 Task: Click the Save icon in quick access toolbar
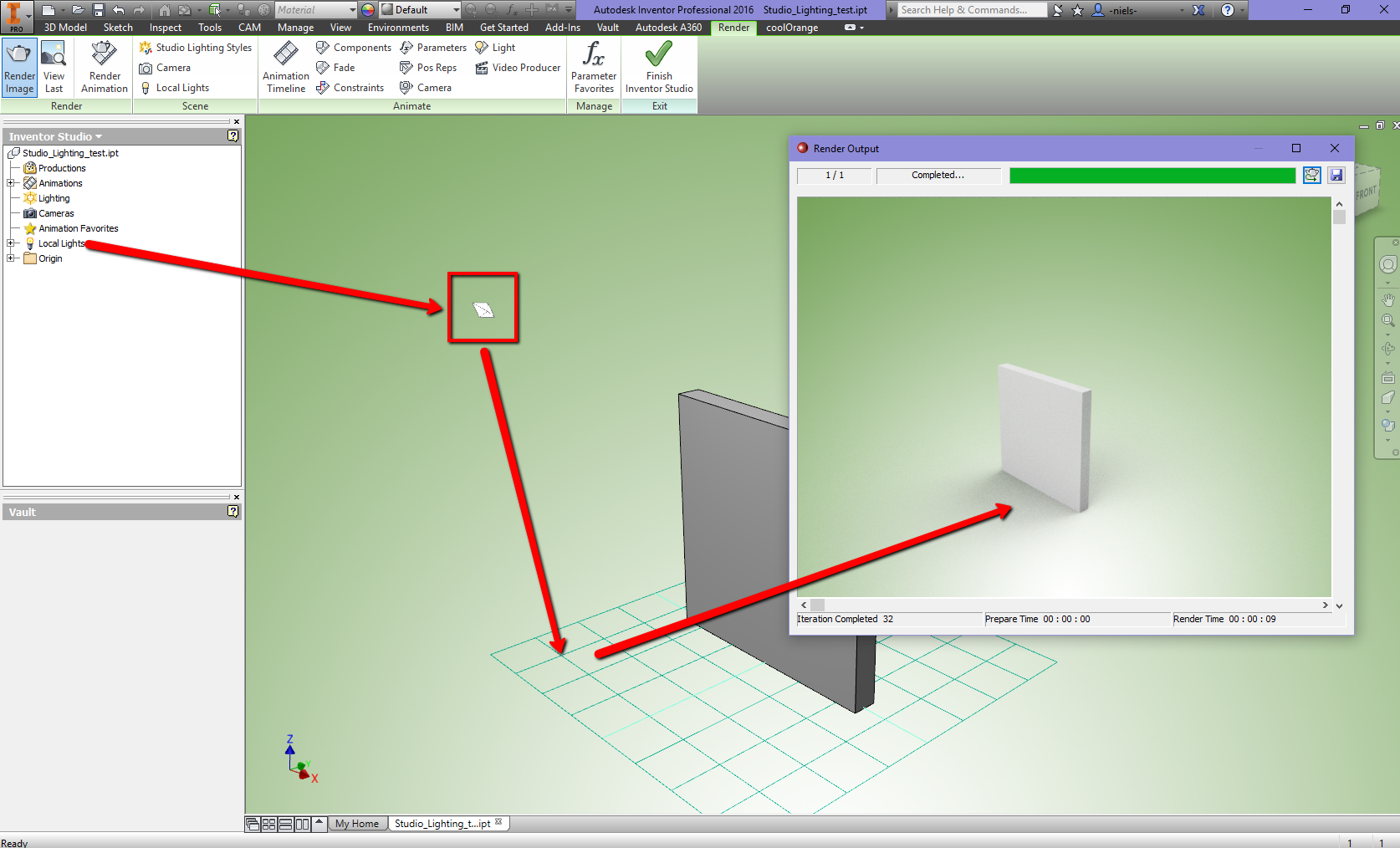99,10
